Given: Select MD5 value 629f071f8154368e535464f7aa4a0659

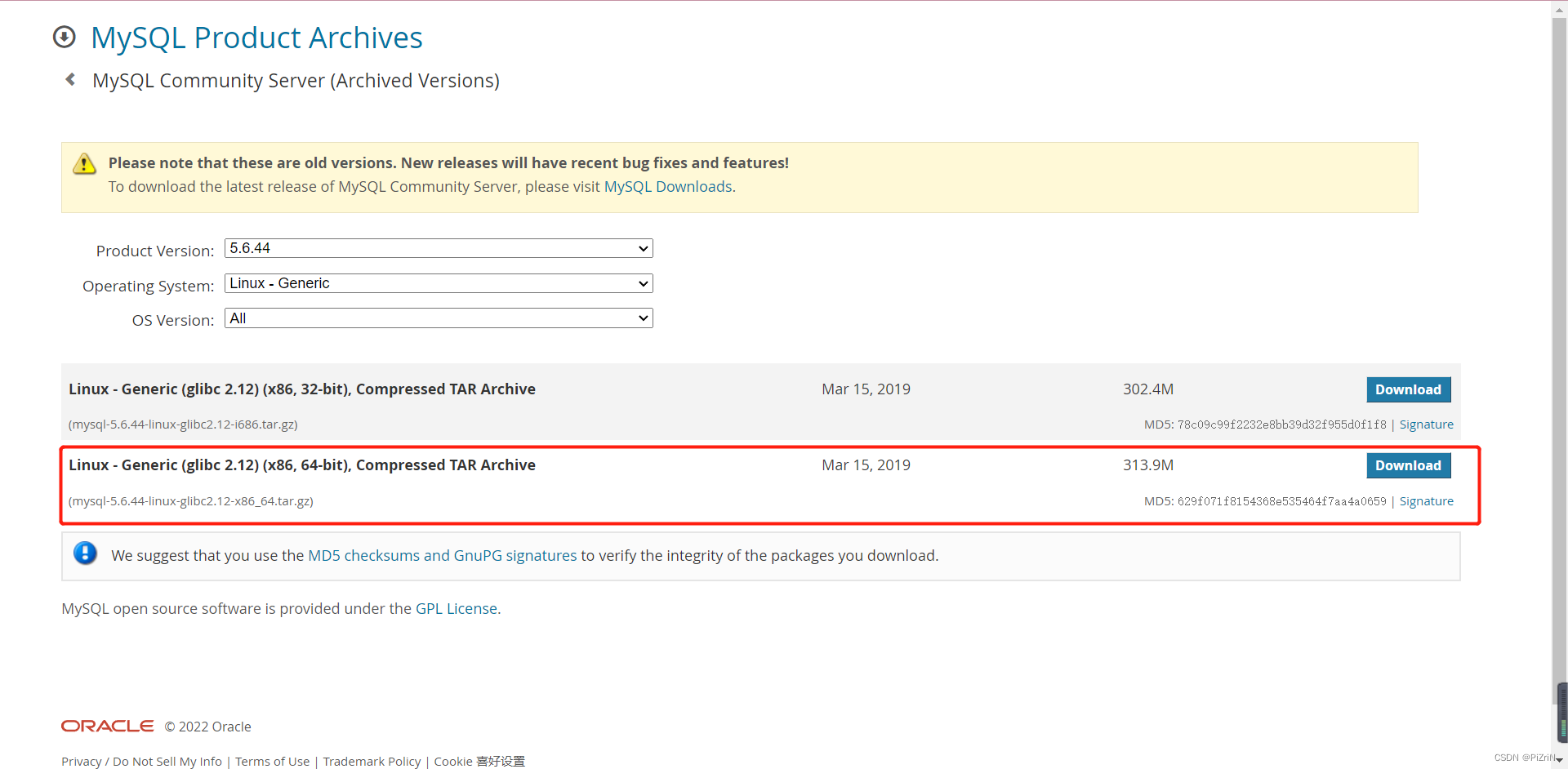Looking at the screenshot, I should click(x=1281, y=501).
